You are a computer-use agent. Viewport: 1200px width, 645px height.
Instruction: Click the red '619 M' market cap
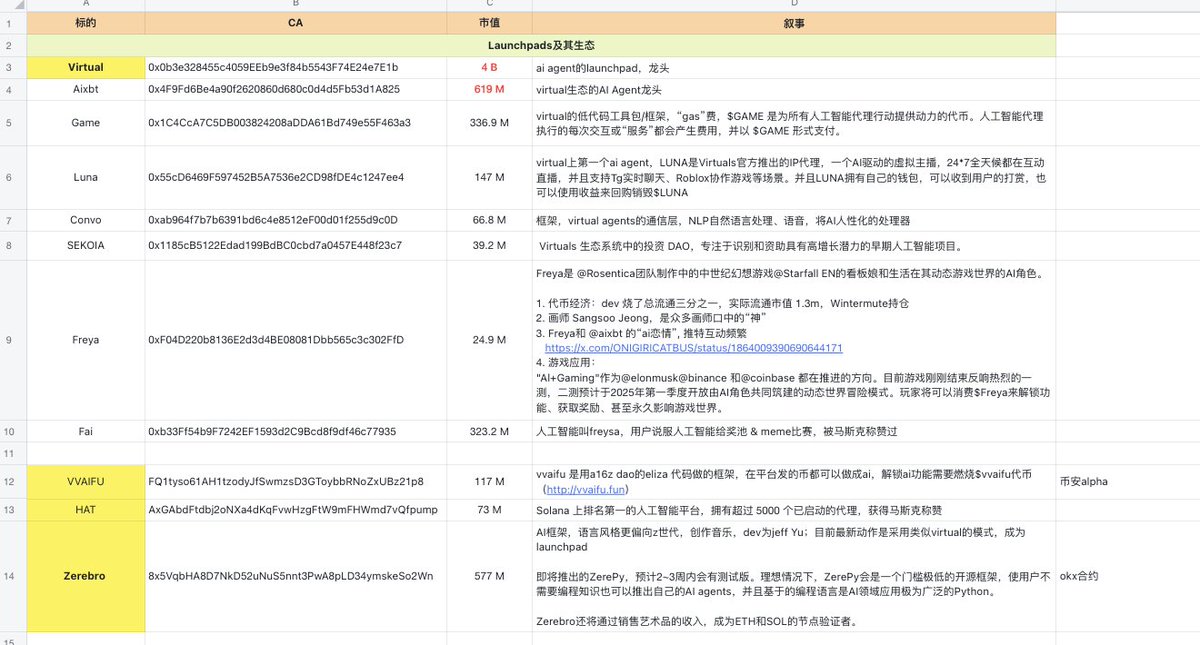click(x=489, y=89)
